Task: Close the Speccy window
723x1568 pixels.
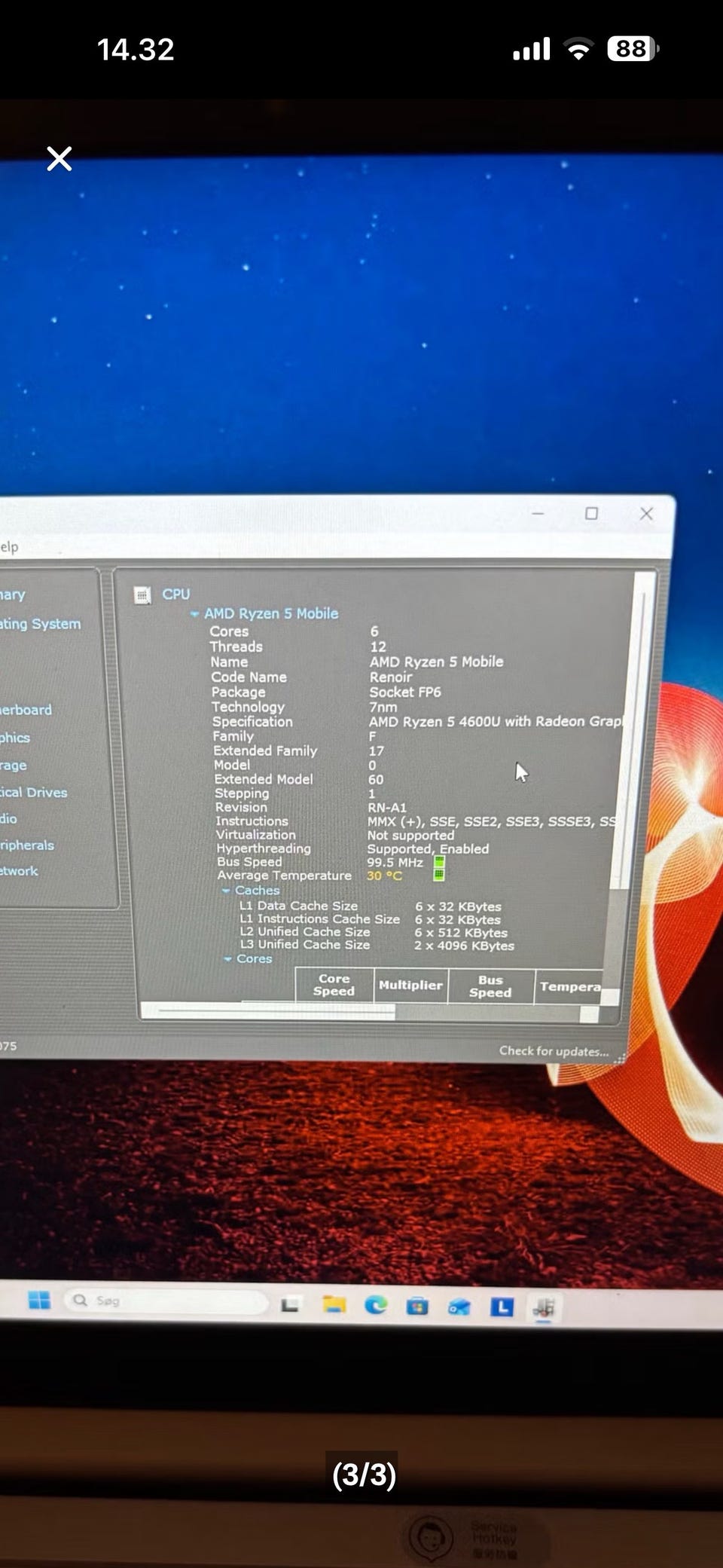Action: [x=646, y=514]
